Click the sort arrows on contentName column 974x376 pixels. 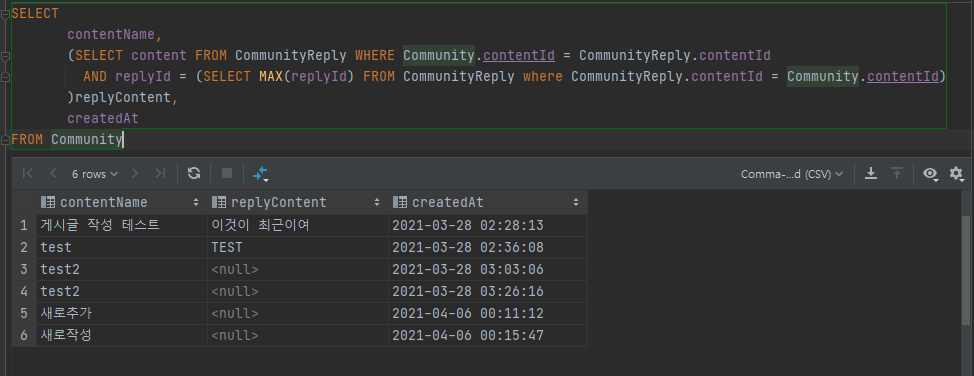click(x=196, y=202)
